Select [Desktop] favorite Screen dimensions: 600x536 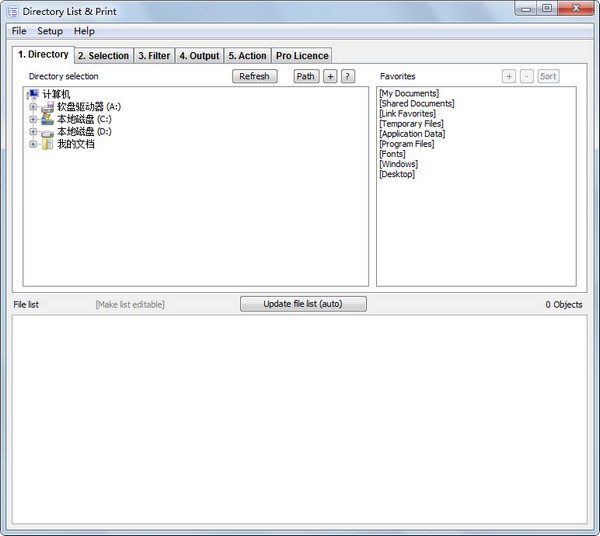click(397, 174)
